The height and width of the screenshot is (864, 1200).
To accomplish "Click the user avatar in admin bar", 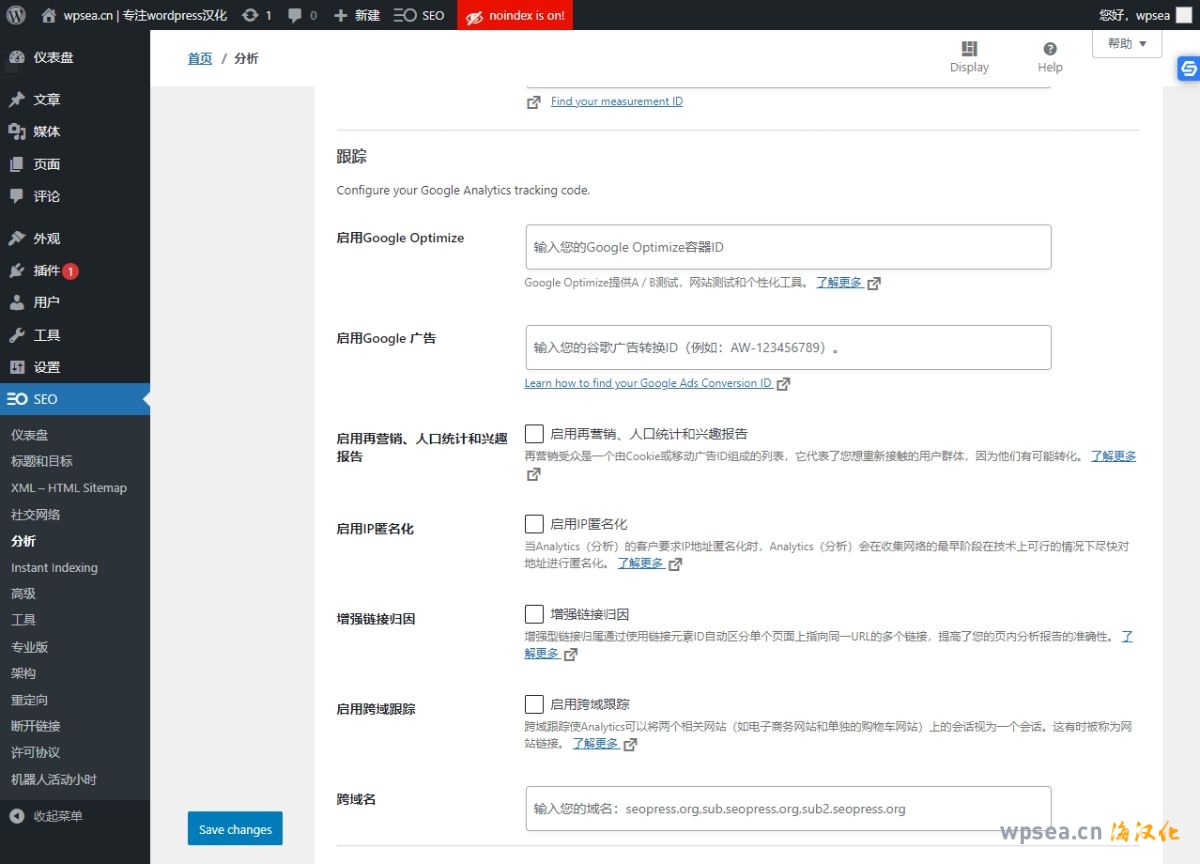I will click(x=1184, y=15).
